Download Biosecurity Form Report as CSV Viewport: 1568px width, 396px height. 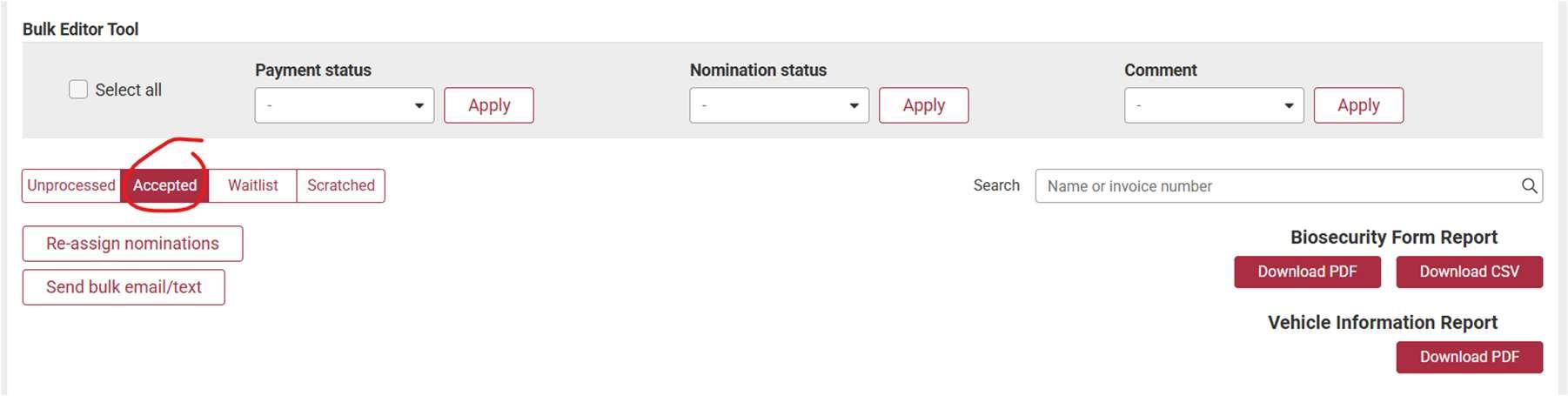coord(1469,272)
